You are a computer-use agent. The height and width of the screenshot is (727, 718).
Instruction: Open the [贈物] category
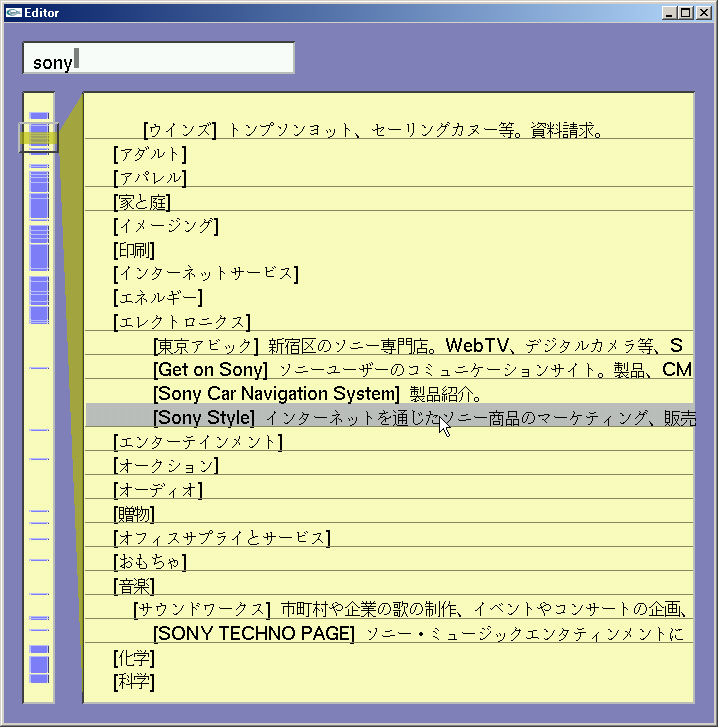[x=134, y=514]
